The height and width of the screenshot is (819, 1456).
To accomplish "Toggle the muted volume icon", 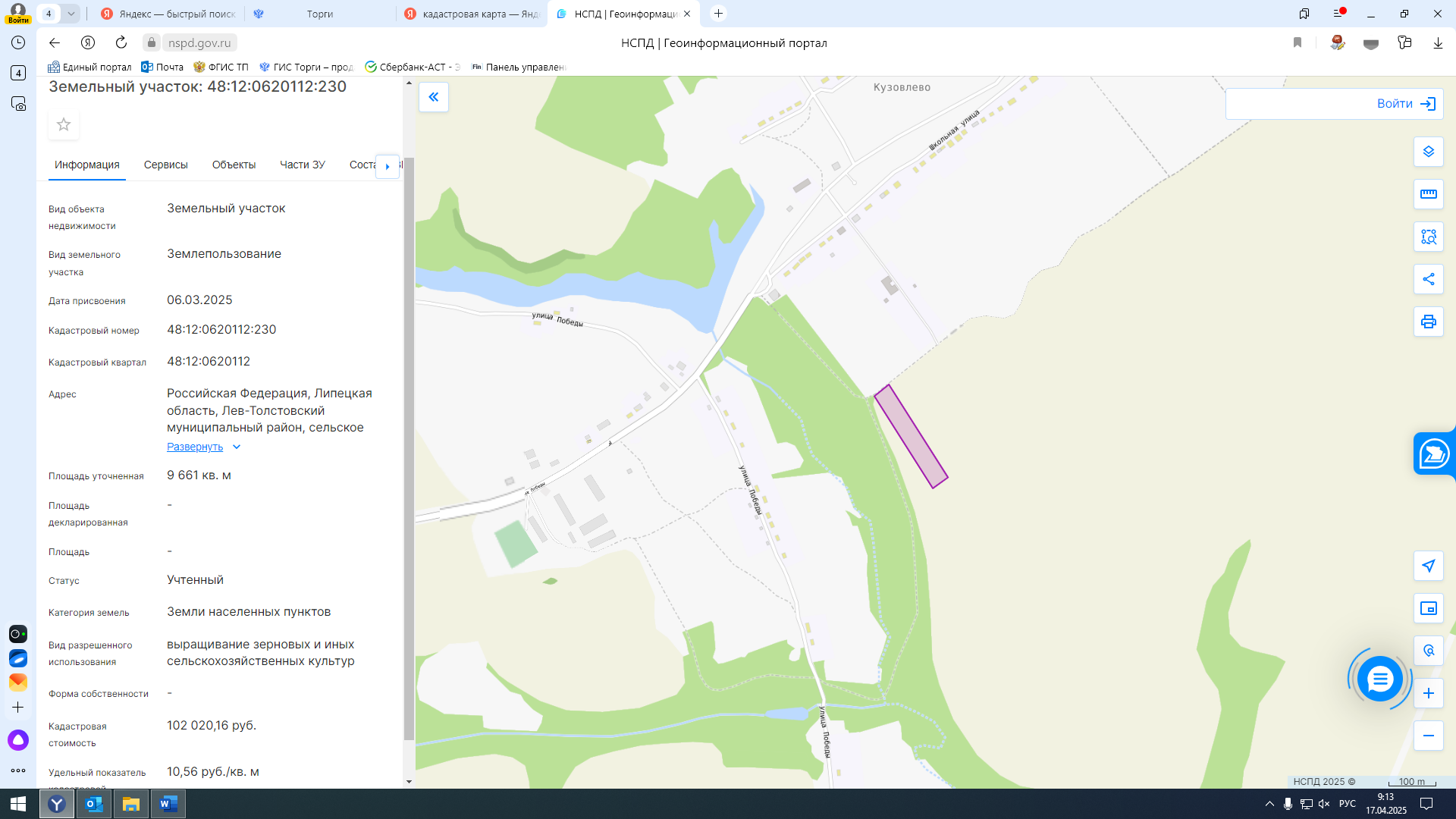I will [1324, 804].
